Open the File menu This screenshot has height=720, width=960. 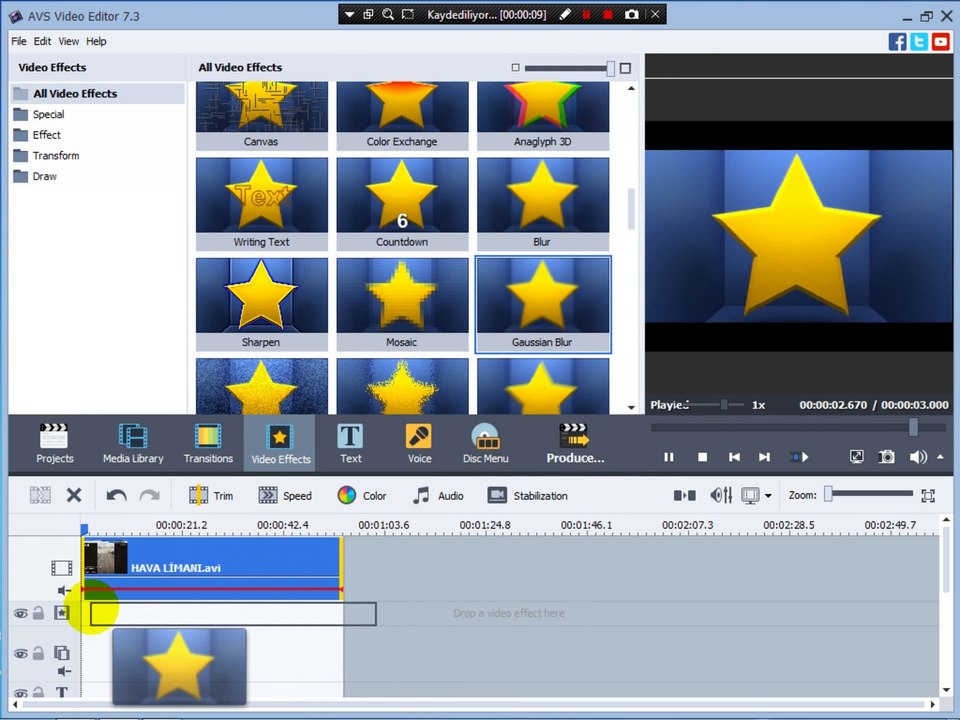point(19,41)
